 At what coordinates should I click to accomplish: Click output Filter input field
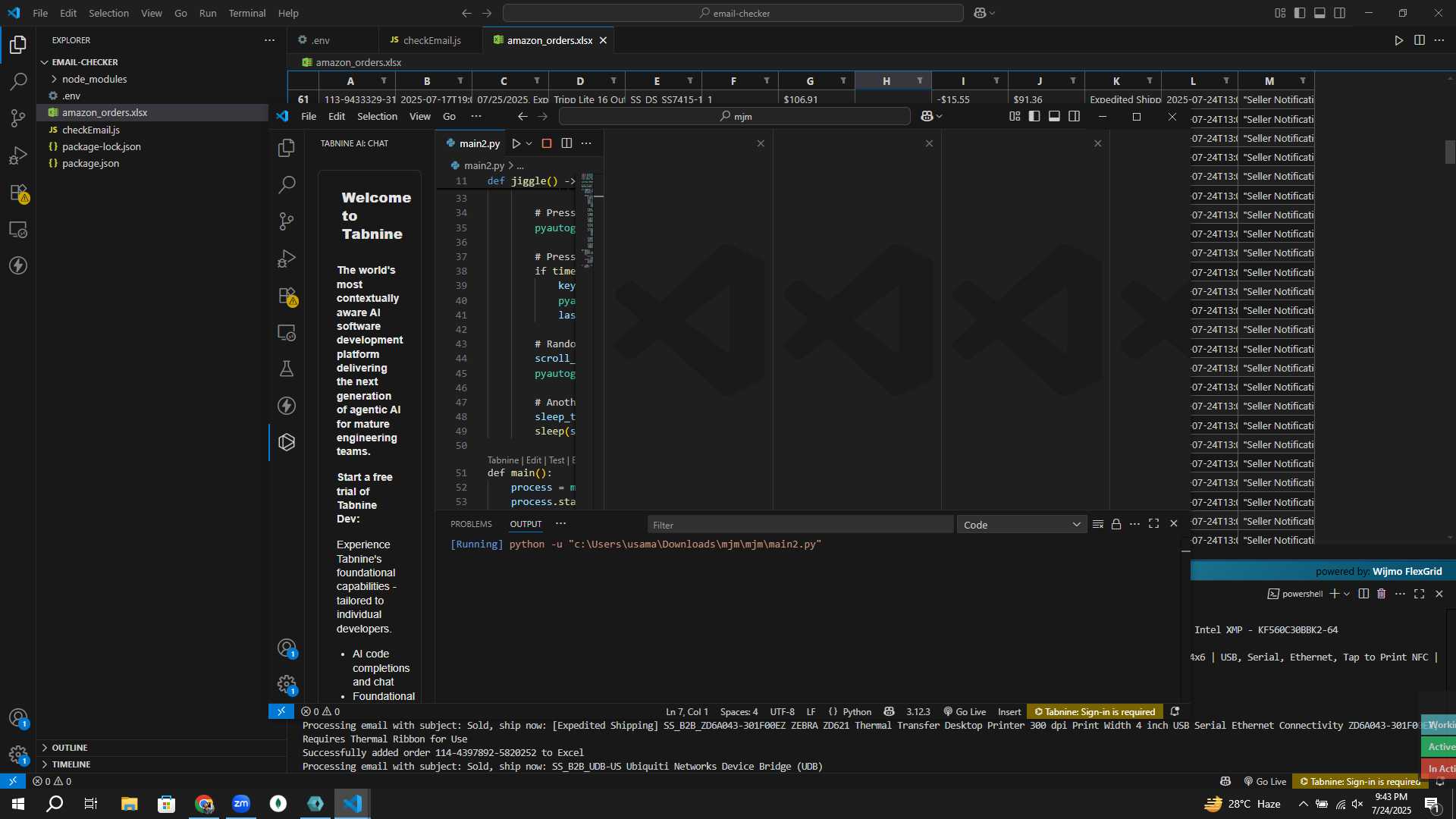tap(800, 525)
